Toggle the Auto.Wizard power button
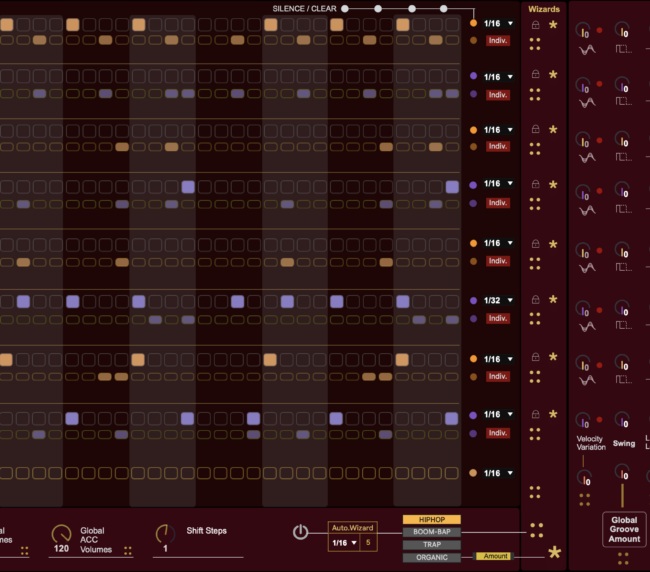This screenshot has width=650, height=572. point(300,532)
